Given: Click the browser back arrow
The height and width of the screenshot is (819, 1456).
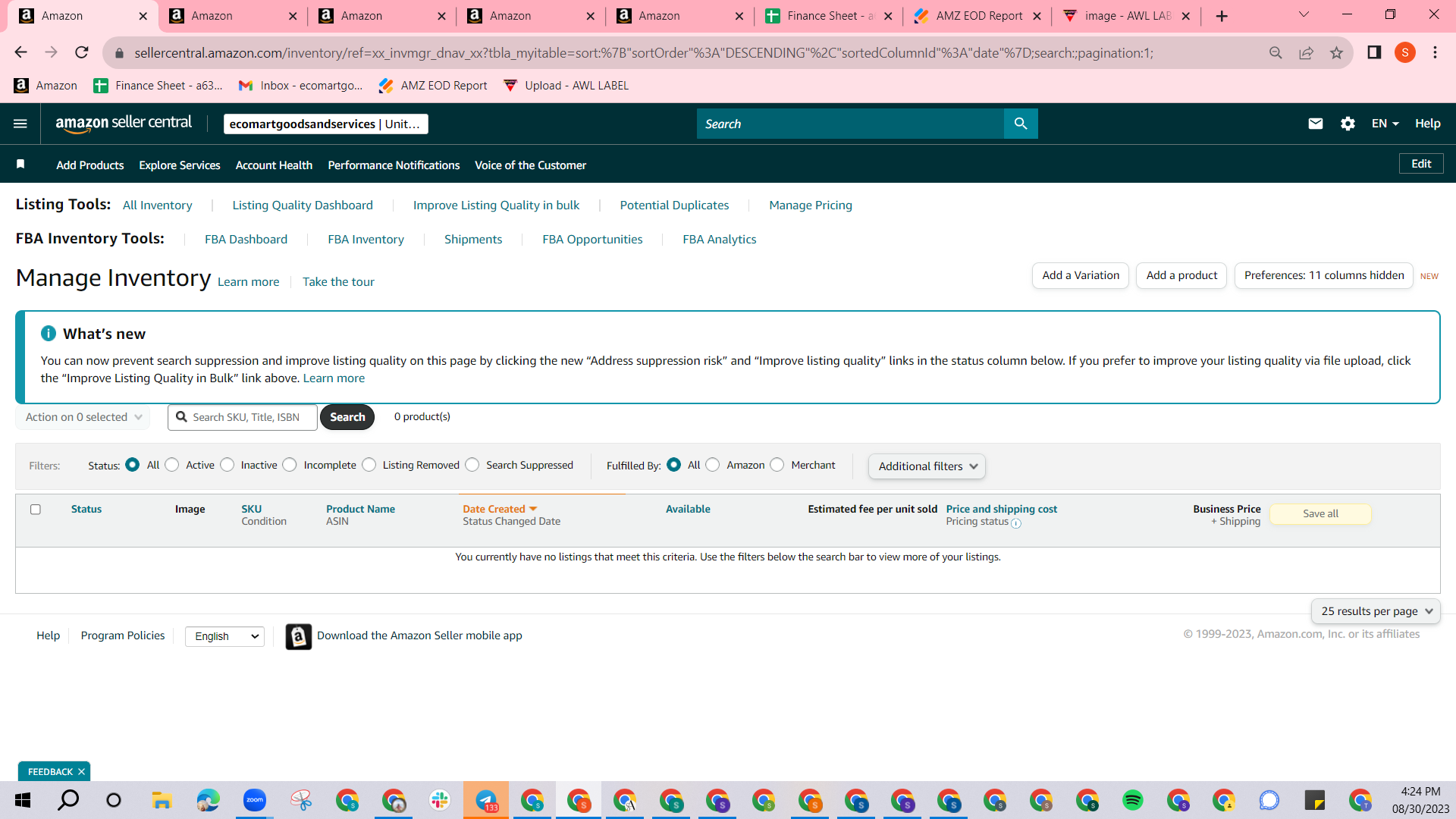Looking at the screenshot, I should [x=20, y=52].
